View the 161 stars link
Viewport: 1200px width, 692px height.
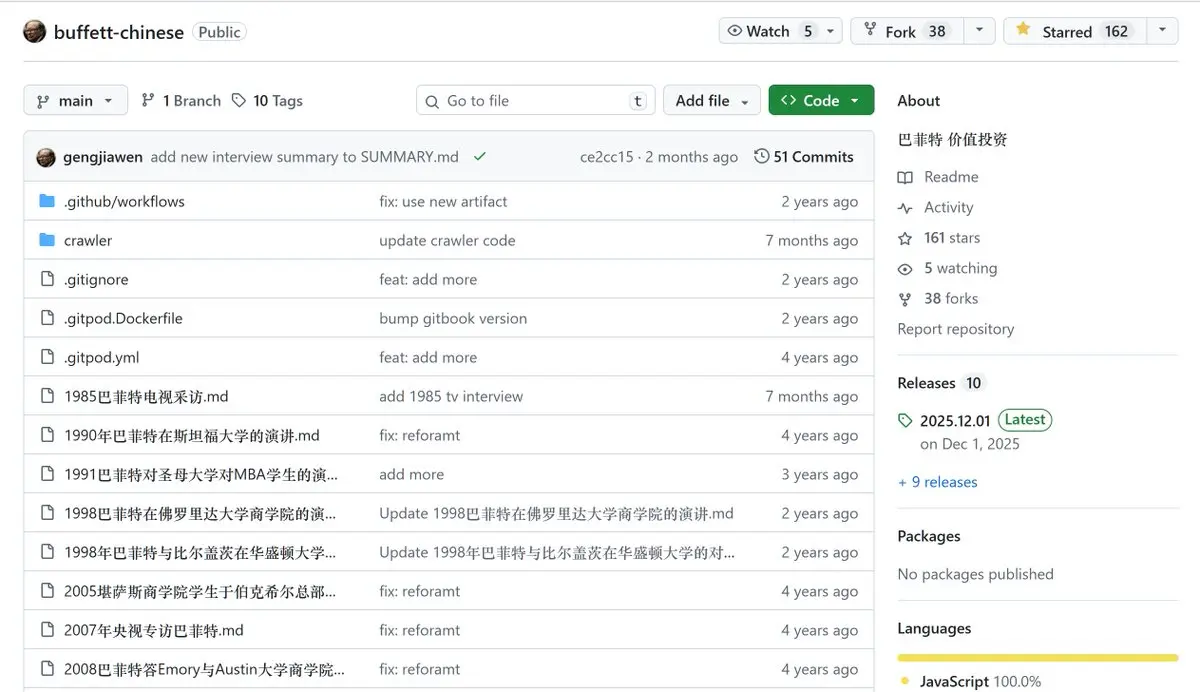click(x=952, y=238)
